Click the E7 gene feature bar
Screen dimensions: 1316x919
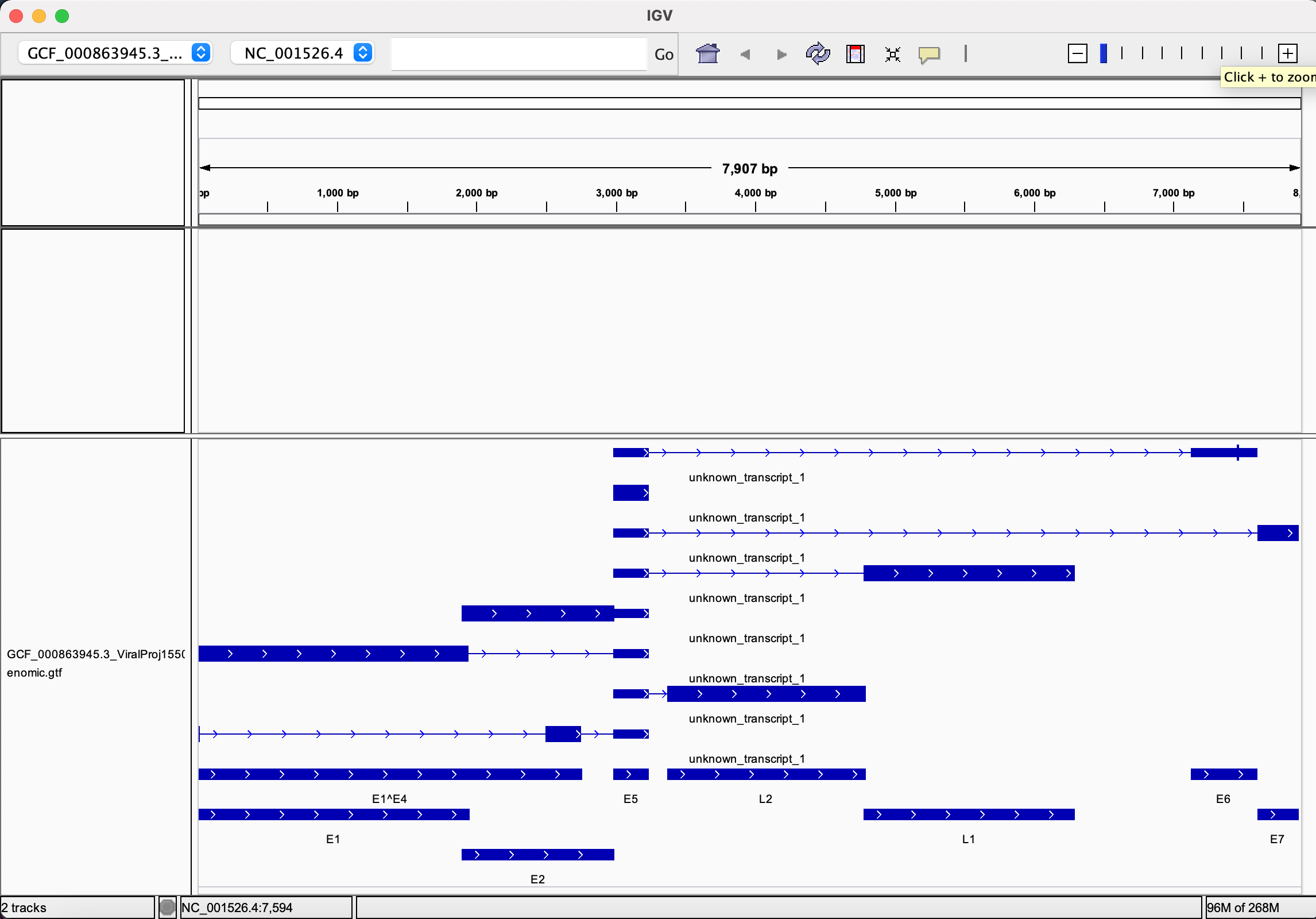[1278, 814]
